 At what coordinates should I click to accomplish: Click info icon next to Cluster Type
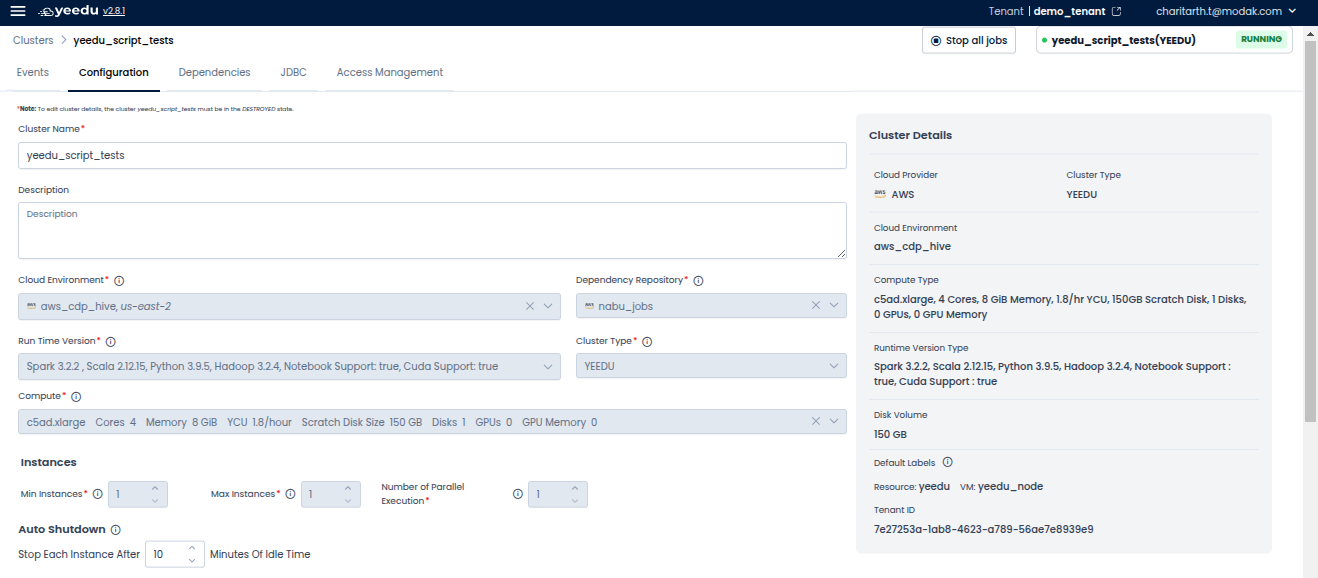pyautogui.click(x=647, y=342)
